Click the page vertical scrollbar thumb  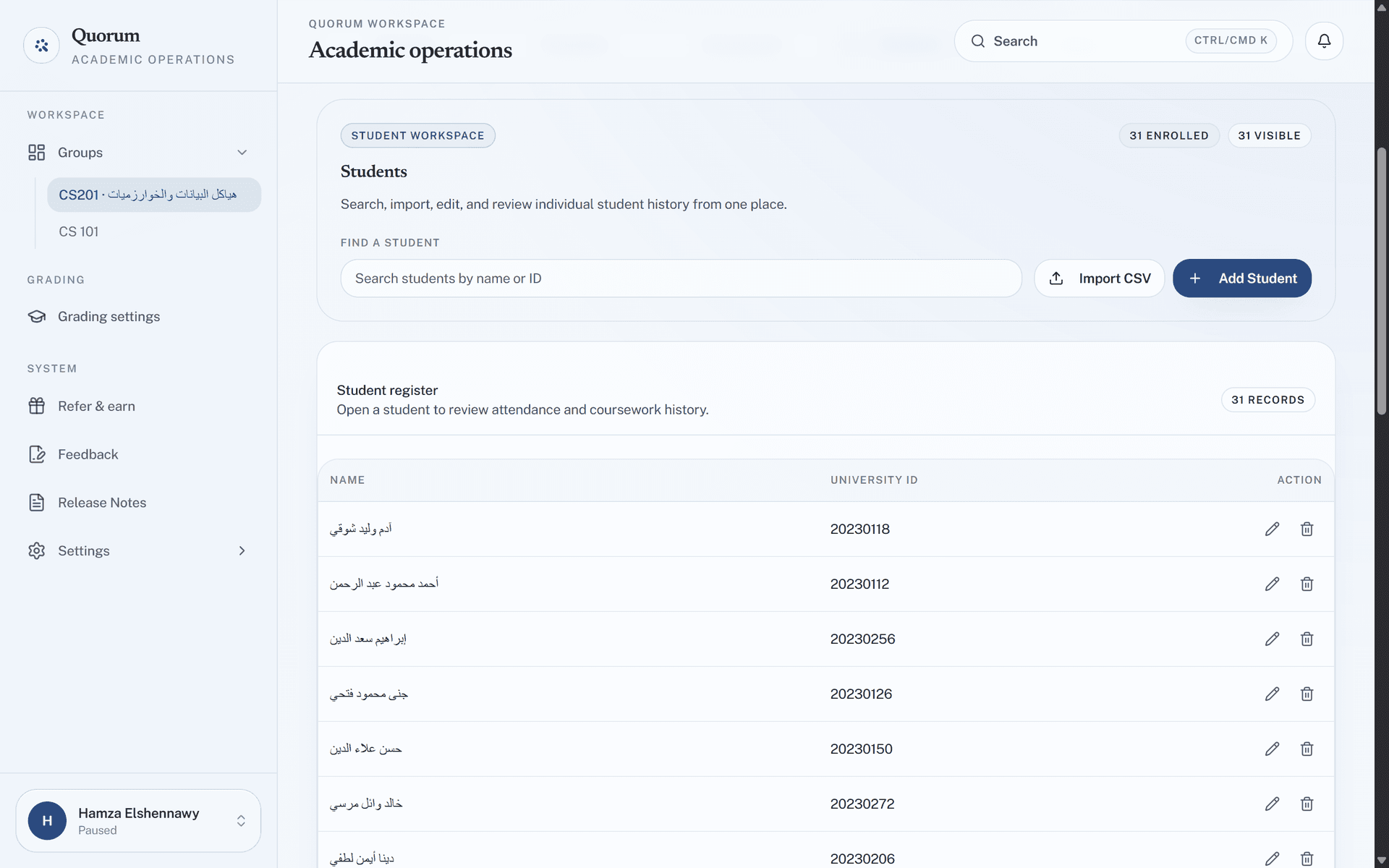(x=1382, y=281)
